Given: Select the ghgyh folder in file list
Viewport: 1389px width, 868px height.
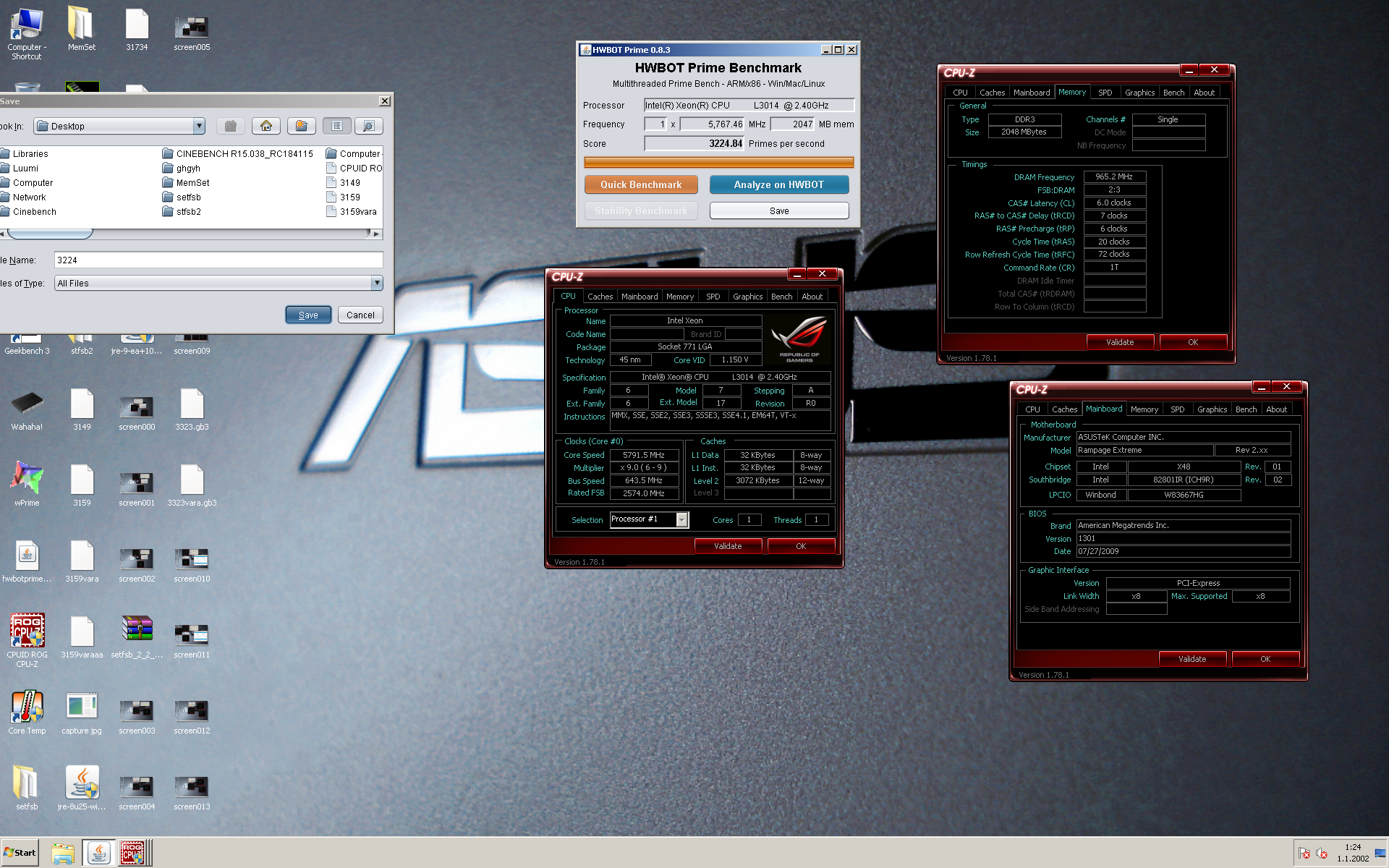Looking at the screenshot, I should click(x=182, y=168).
